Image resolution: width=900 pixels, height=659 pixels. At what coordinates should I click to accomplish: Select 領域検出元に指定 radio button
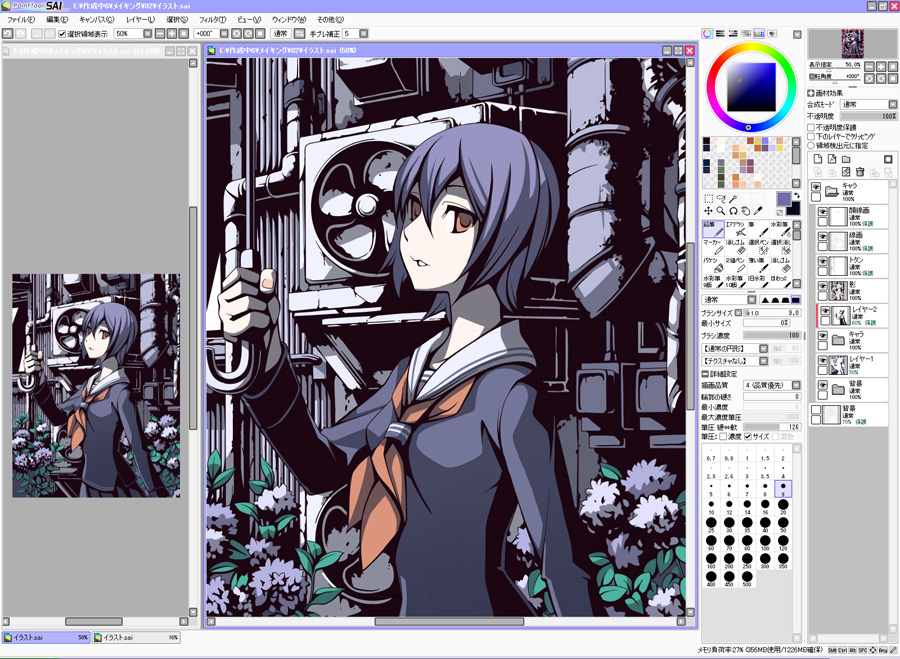(811, 146)
